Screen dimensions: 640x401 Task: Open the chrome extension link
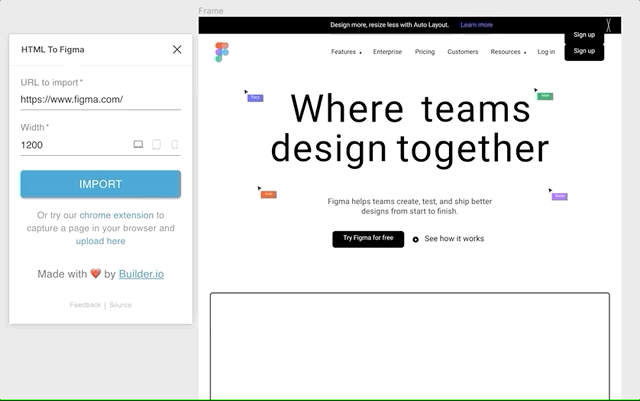point(116,215)
